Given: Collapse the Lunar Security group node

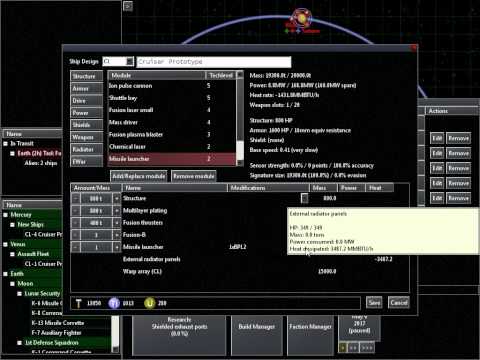Looking at the screenshot, I should click(19, 294).
